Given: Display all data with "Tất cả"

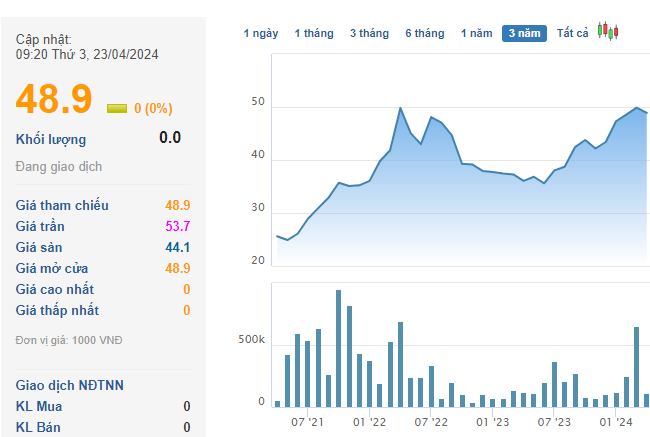Looking at the screenshot, I should [573, 33].
